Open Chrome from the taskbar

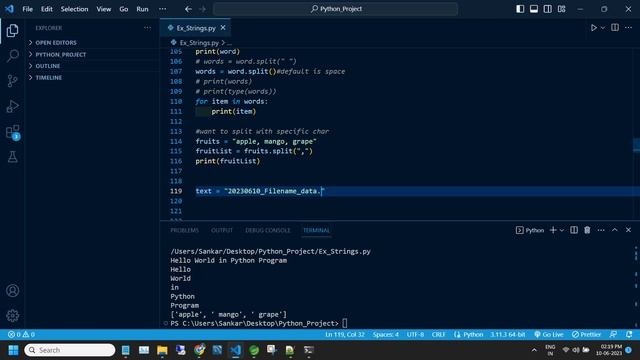pos(199,350)
